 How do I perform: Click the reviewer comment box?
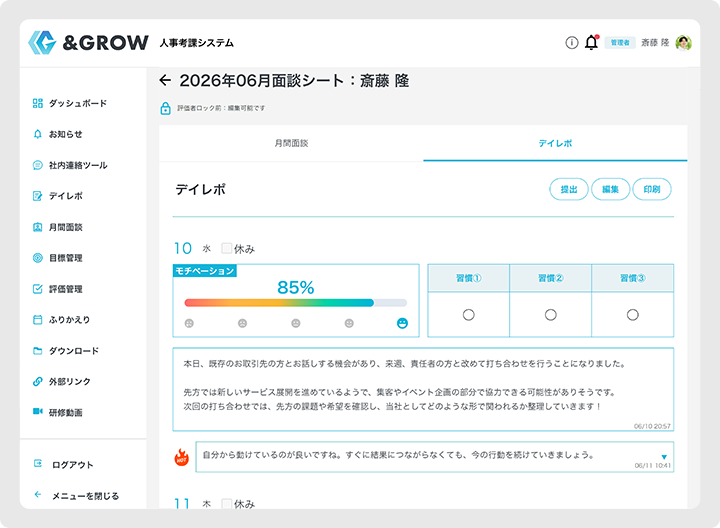[x=435, y=457]
